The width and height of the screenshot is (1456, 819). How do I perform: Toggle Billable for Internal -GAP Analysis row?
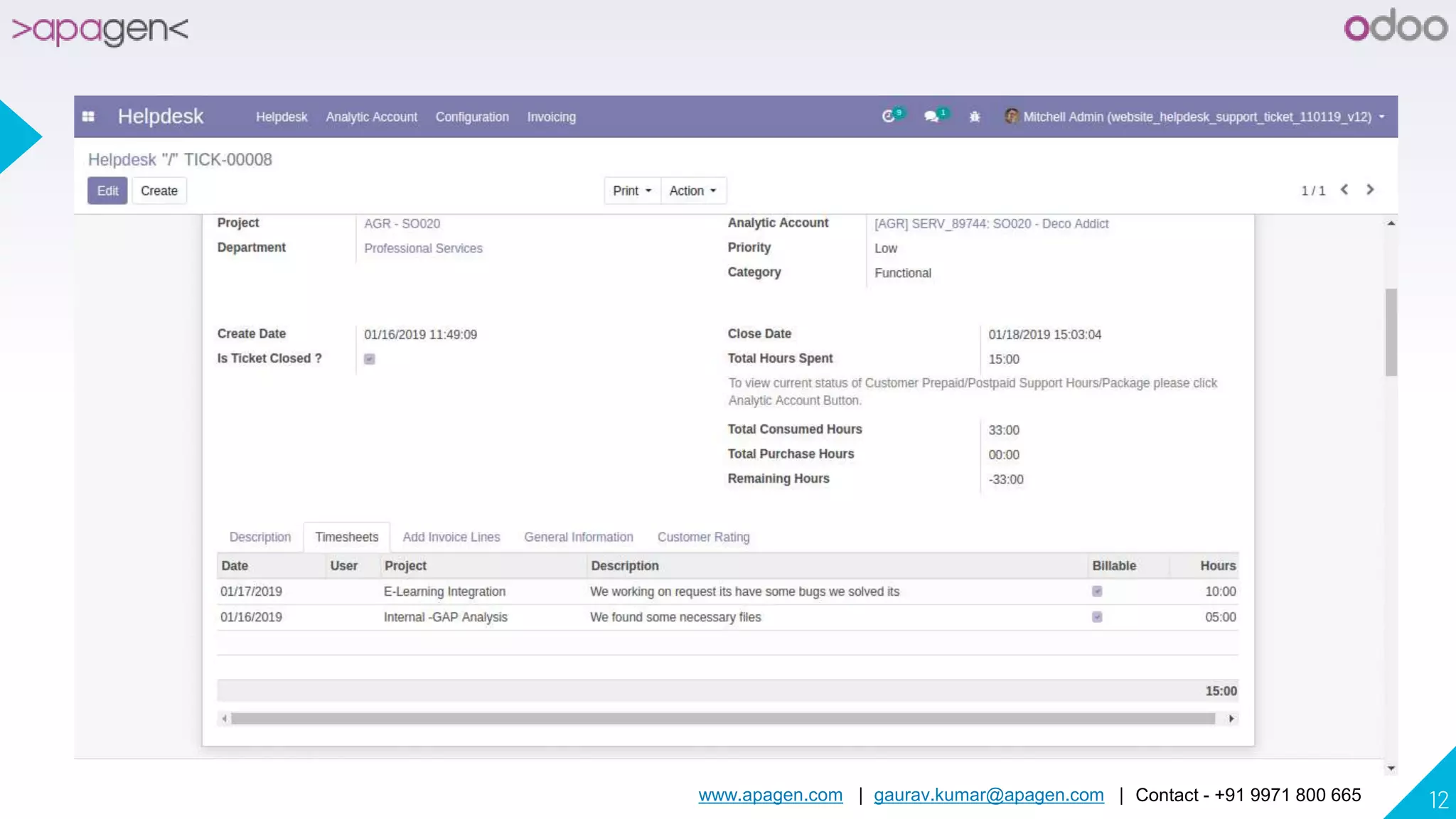1097,617
